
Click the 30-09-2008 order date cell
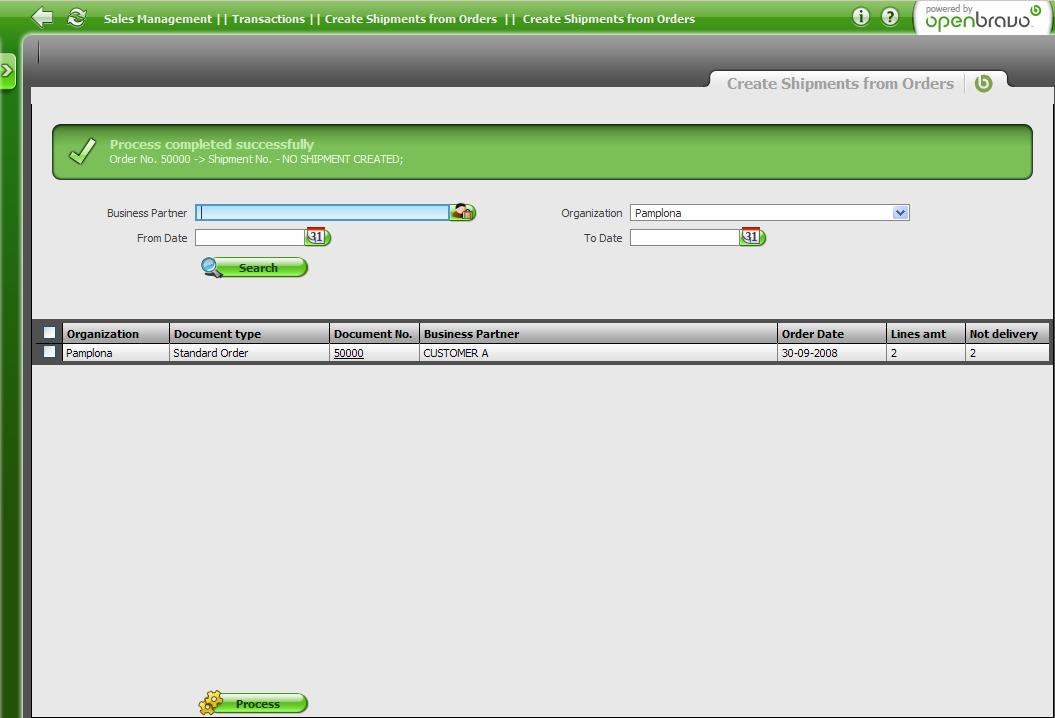(832, 353)
